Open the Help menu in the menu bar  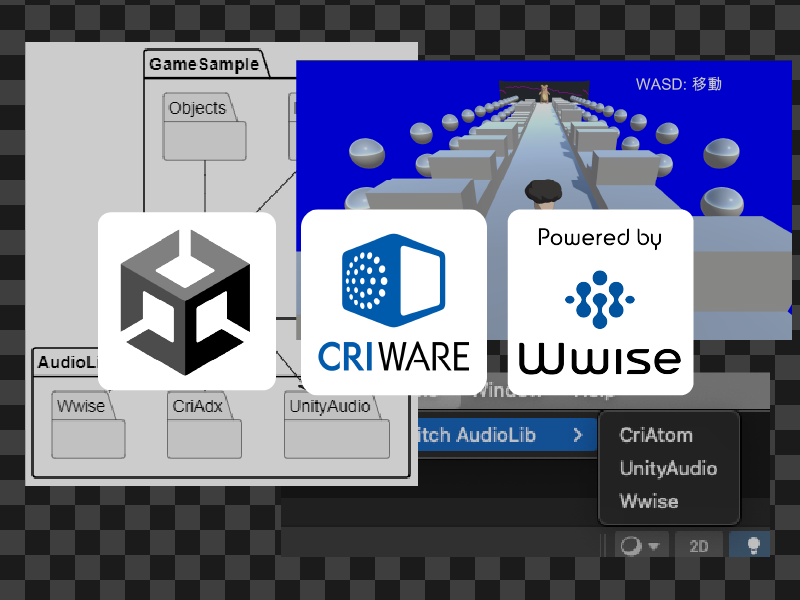[588, 390]
